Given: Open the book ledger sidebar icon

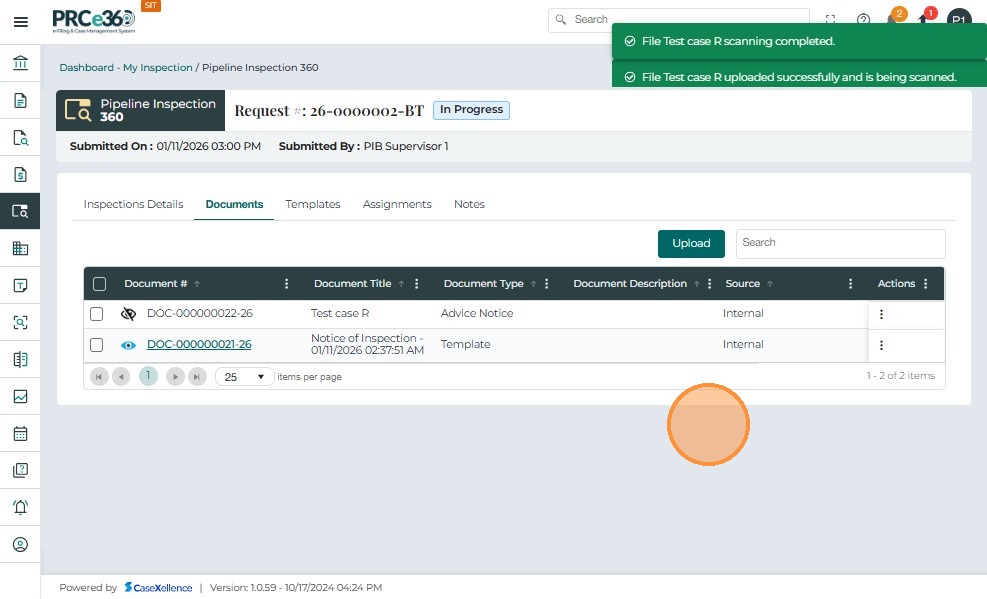Looking at the screenshot, I should click(20, 359).
